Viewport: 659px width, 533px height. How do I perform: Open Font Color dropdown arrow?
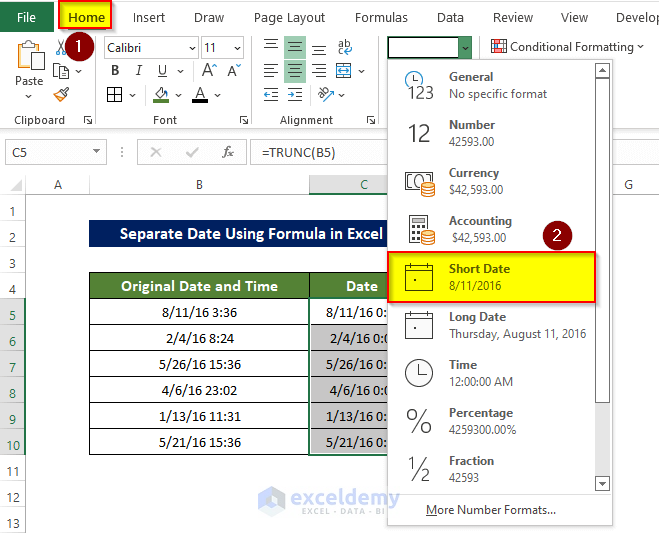(x=217, y=95)
